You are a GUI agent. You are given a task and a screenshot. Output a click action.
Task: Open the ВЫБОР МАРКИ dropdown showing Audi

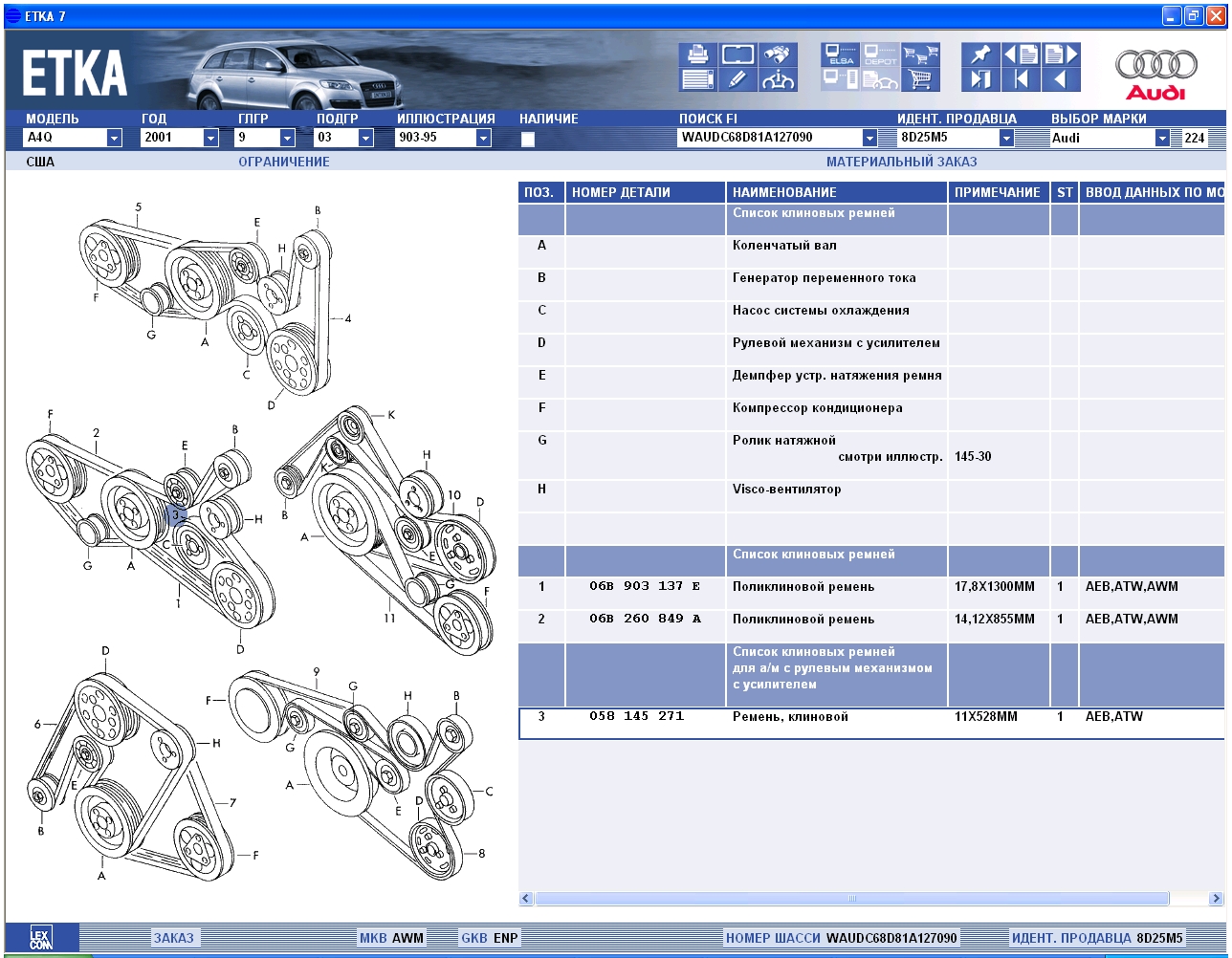pyautogui.click(x=1162, y=138)
